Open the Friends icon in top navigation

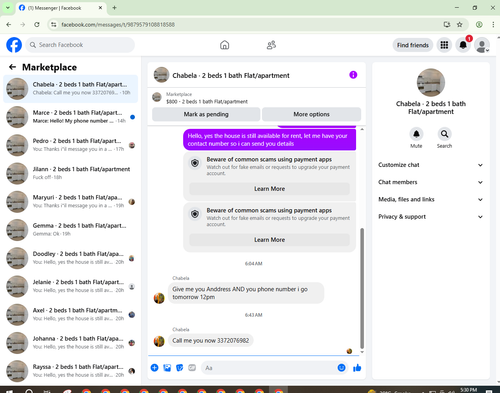tap(271, 45)
